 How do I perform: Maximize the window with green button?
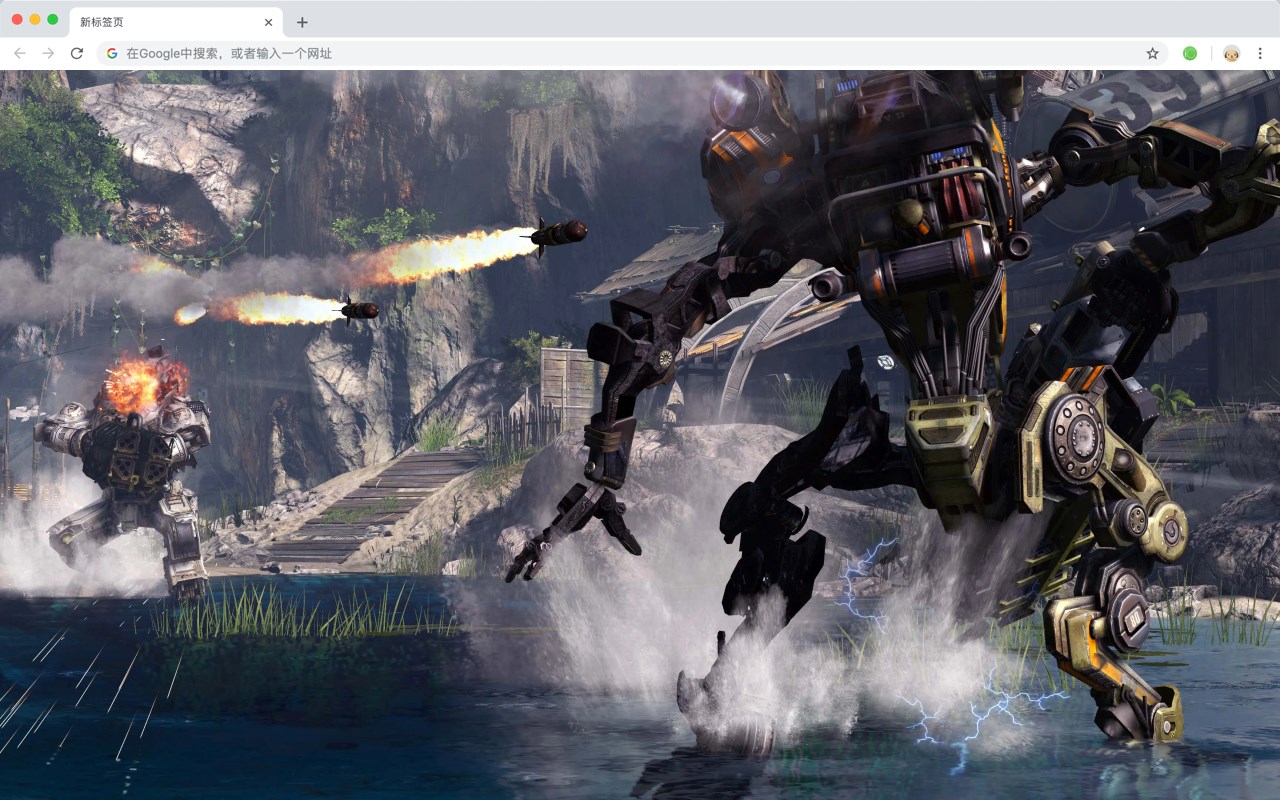pos(53,19)
